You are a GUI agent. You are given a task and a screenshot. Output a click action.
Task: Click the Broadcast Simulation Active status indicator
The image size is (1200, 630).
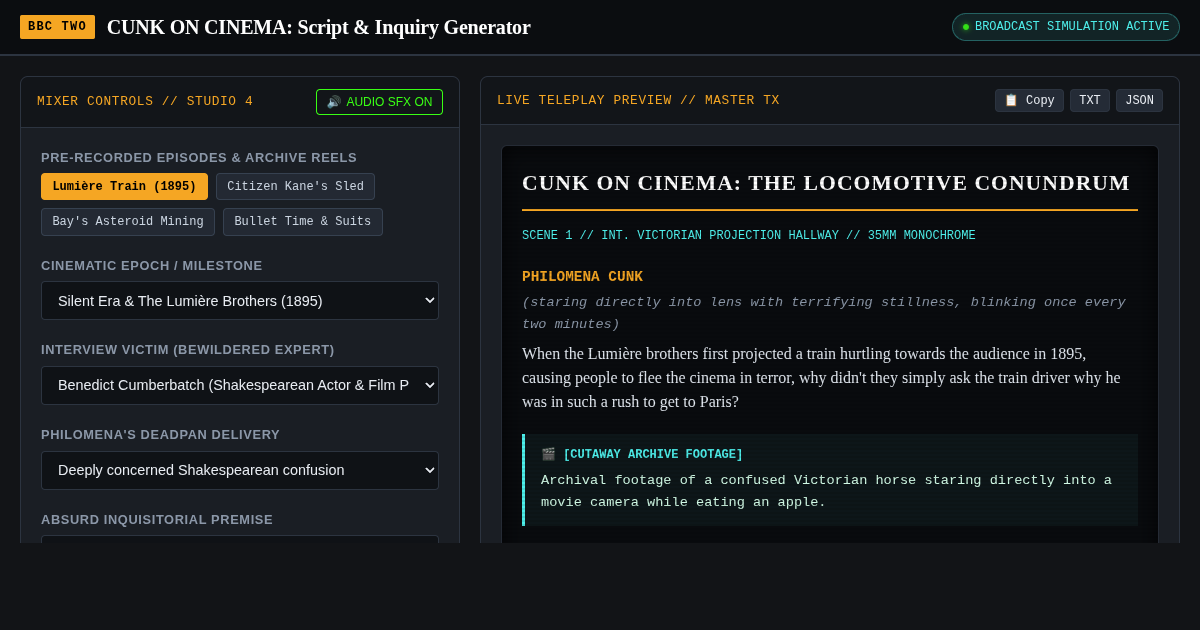tap(1066, 27)
